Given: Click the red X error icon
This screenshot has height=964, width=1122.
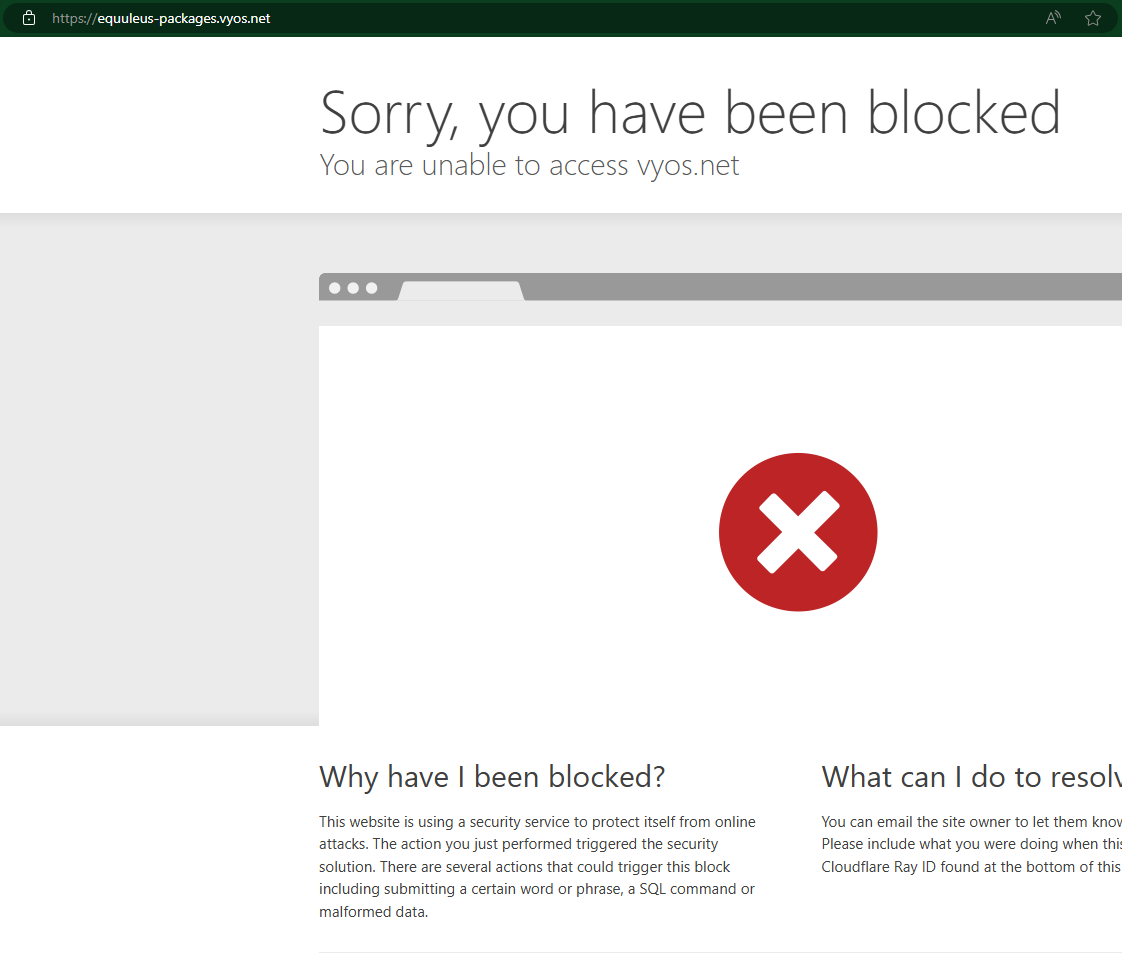Looking at the screenshot, I should tap(797, 532).
